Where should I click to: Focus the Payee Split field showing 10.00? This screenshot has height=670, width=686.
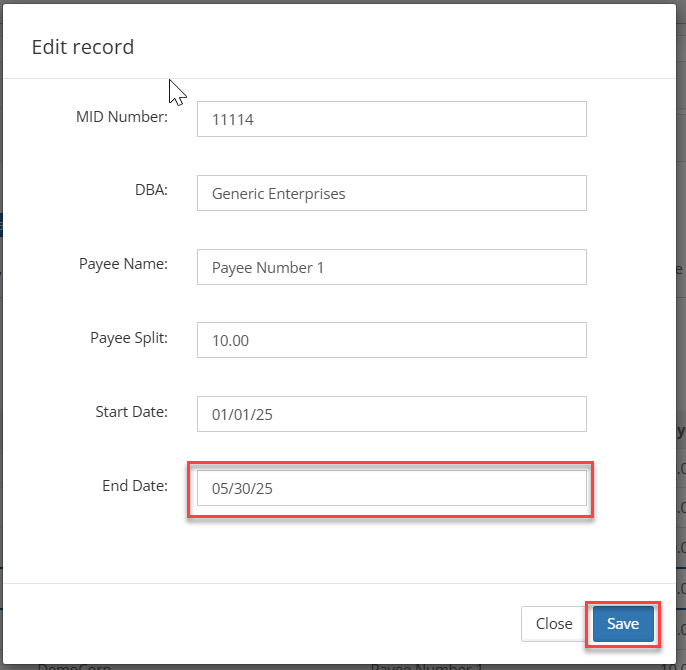click(x=392, y=340)
